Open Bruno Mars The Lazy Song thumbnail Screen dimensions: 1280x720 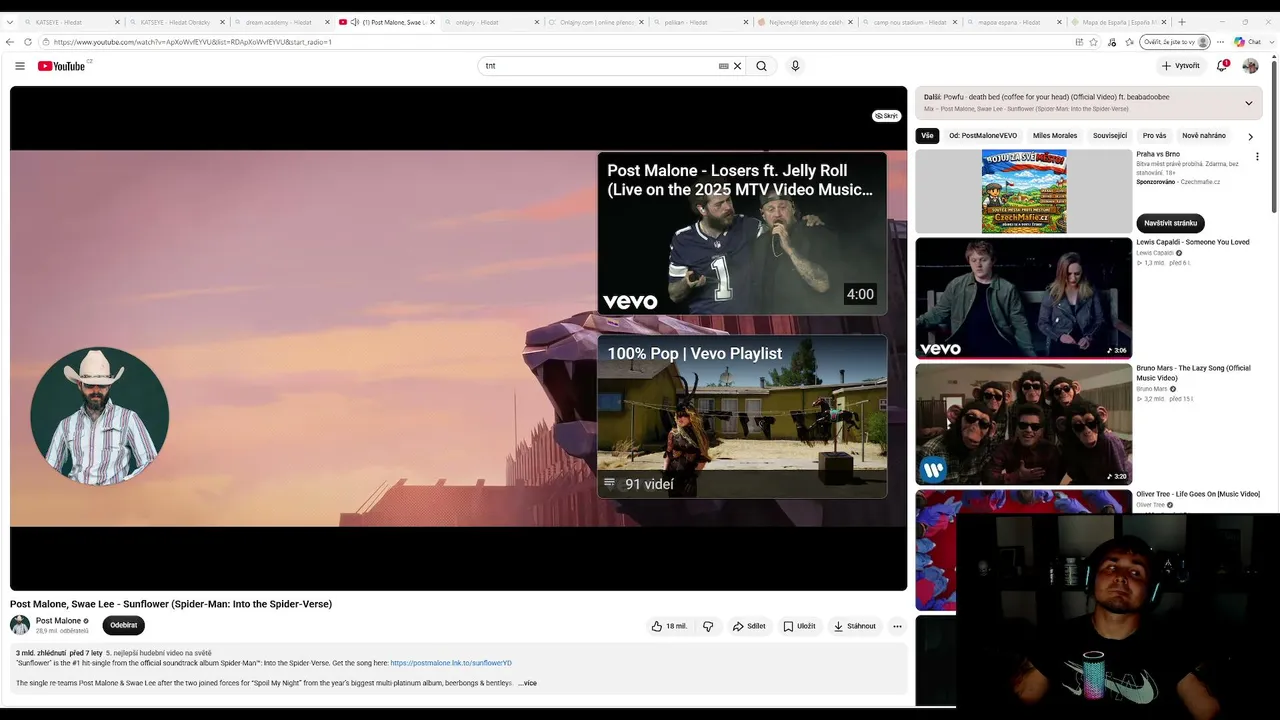tap(1024, 424)
